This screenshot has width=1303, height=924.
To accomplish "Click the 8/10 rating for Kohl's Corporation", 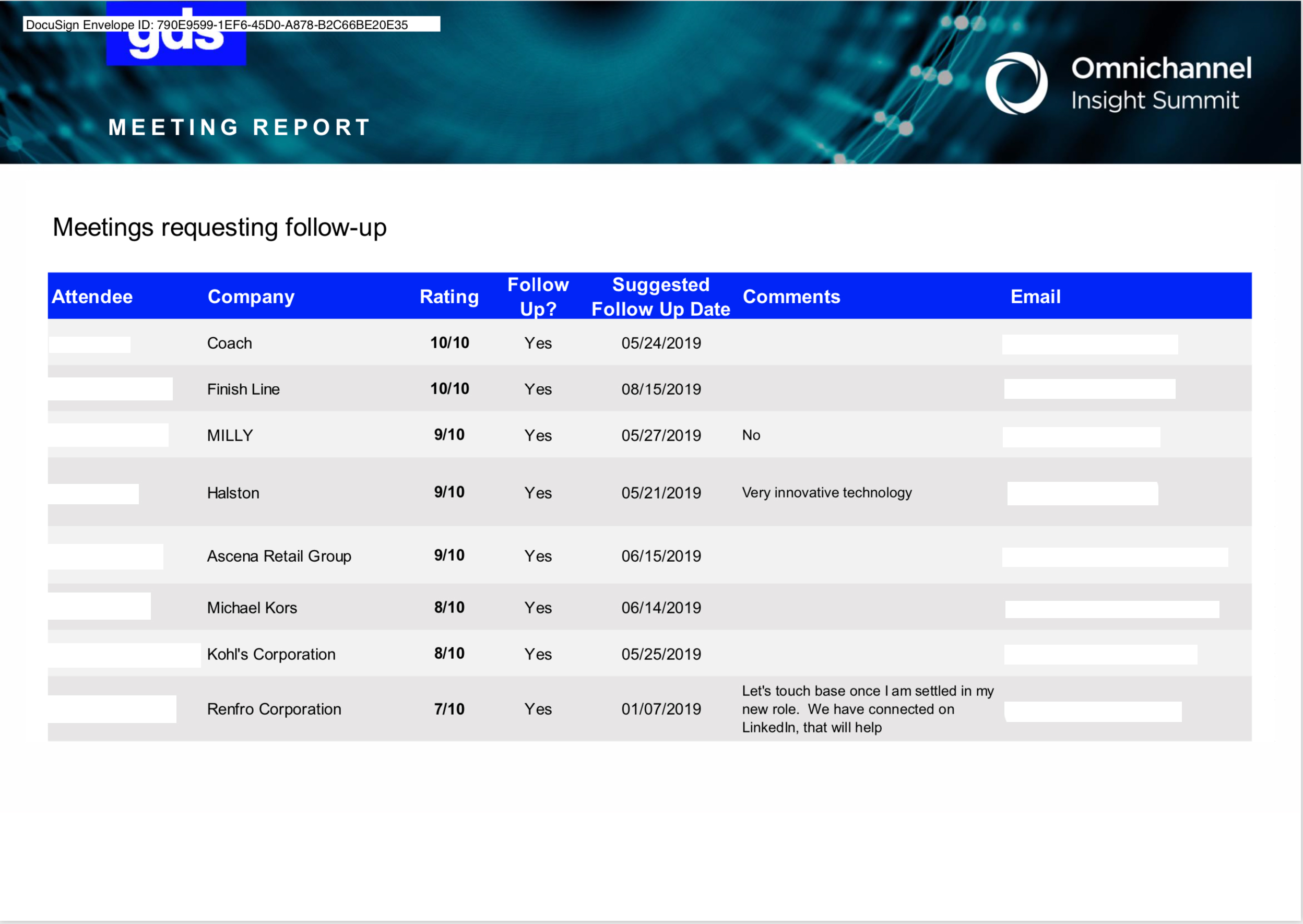I will point(449,653).
